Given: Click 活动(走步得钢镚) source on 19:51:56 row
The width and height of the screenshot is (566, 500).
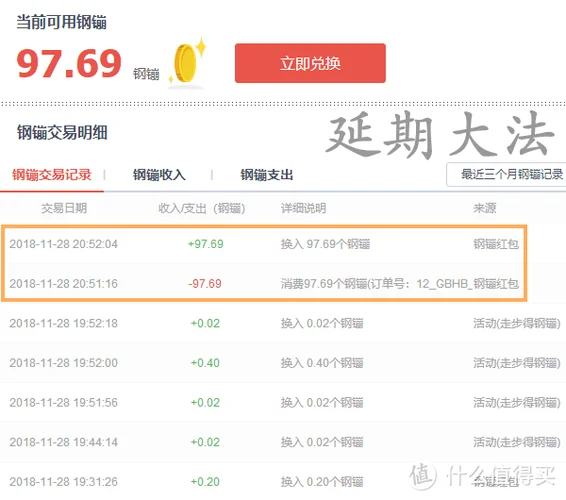Looking at the screenshot, I should click(x=517, y=403).
